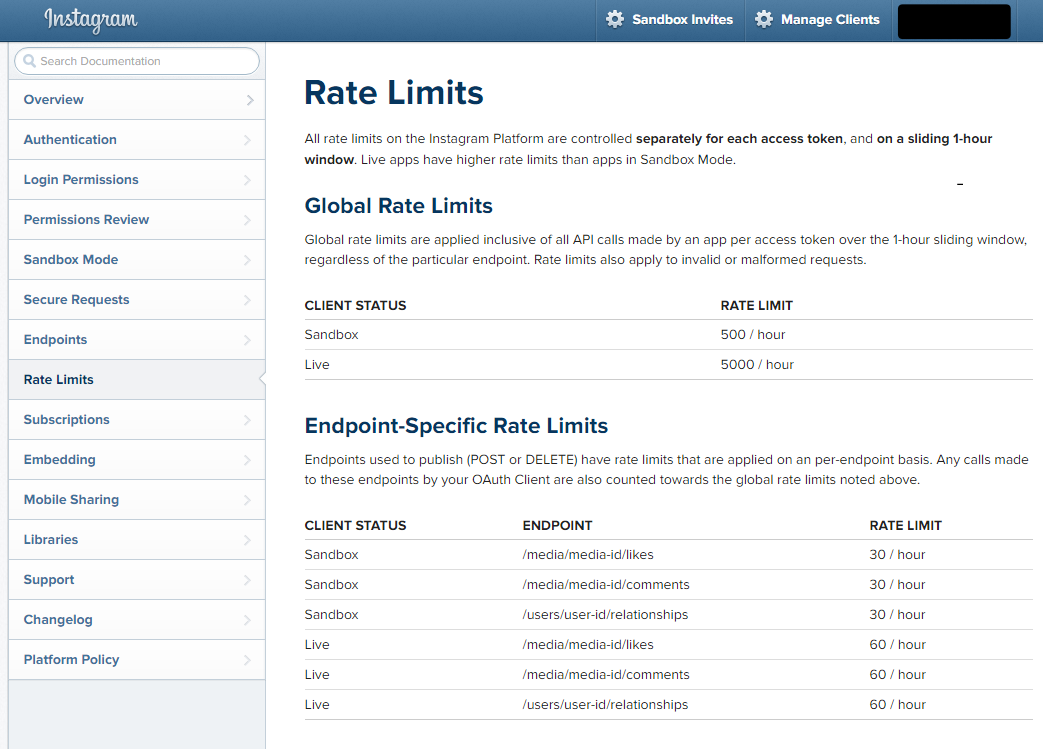Image resolution: width=1043 pixels, height=749 pixels.
Task: Focus the Search Documentation field
Action: coord(136,61)
